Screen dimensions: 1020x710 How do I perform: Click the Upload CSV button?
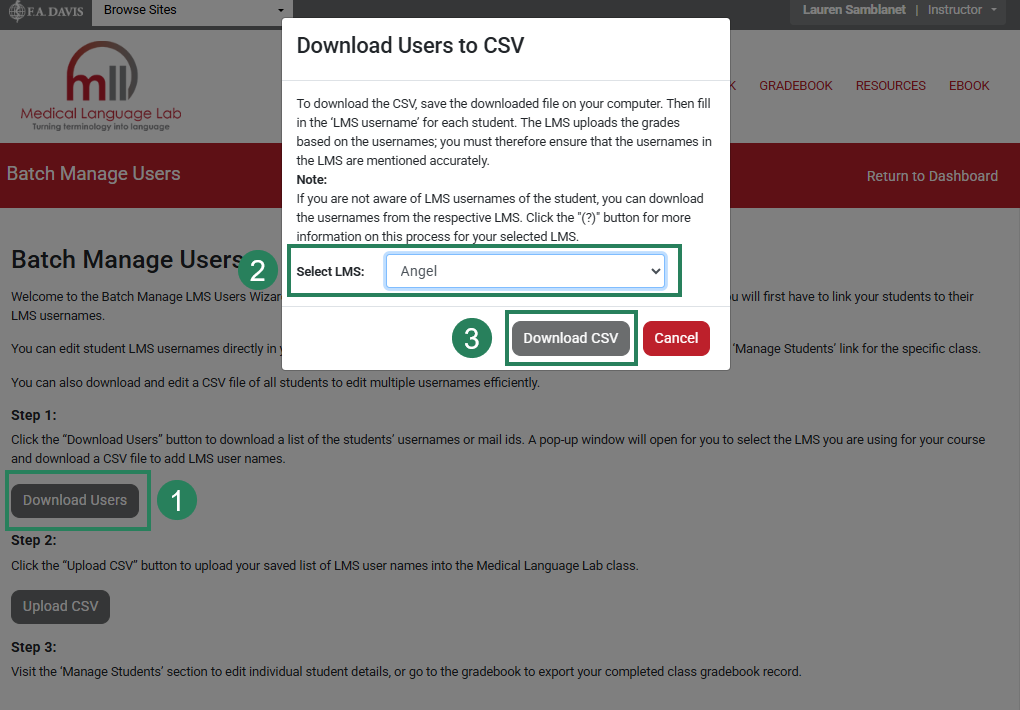coord(60,606)
